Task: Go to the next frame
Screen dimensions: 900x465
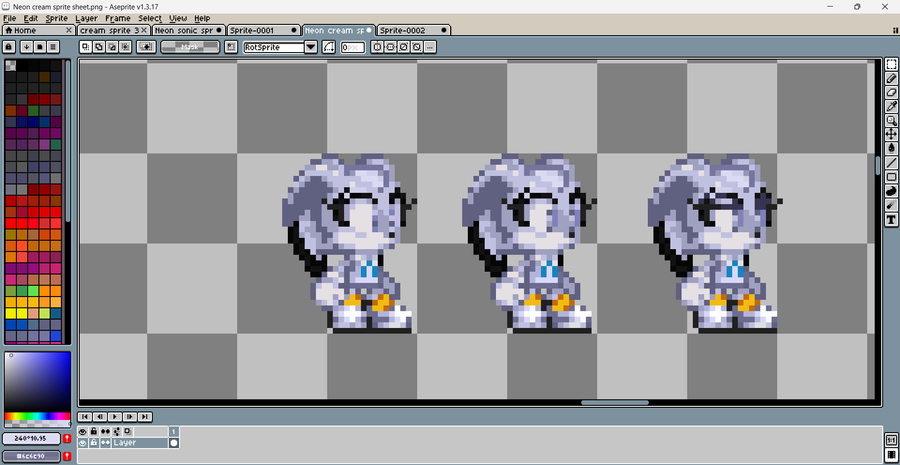Action: pyautogui.click(x=130, y=417)
